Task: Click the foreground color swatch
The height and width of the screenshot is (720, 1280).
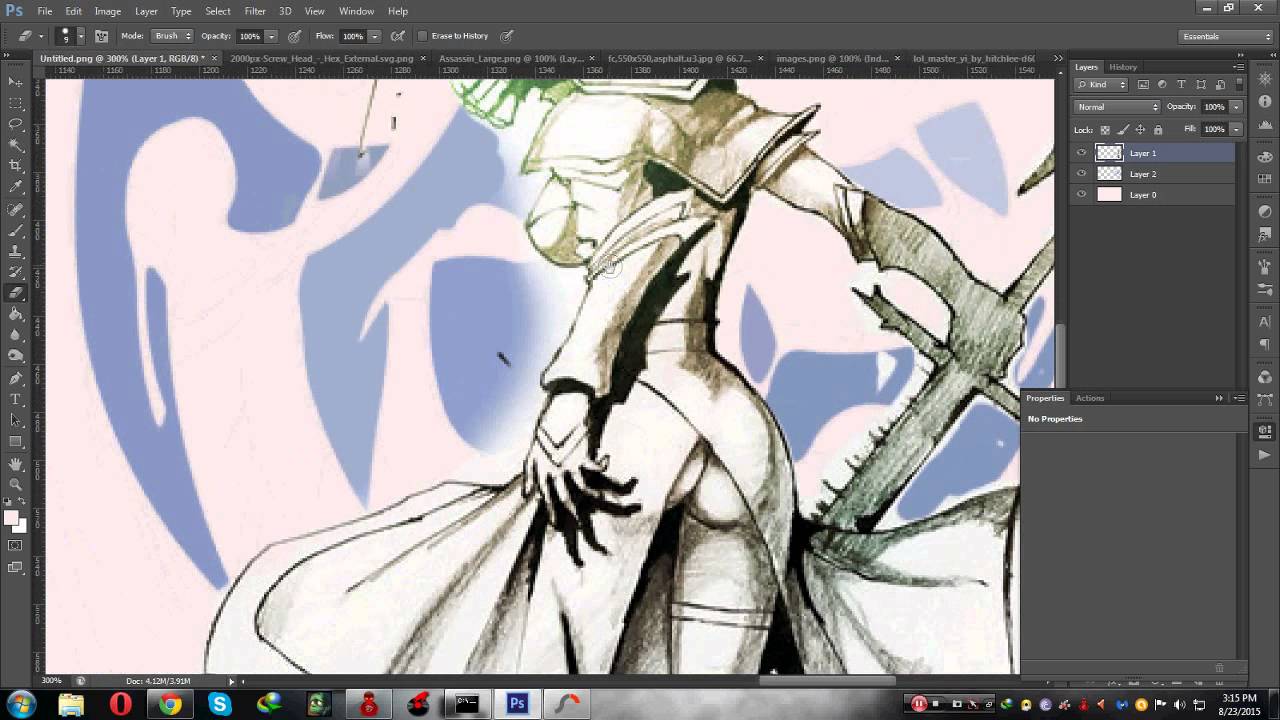Action: click(11, 517)
